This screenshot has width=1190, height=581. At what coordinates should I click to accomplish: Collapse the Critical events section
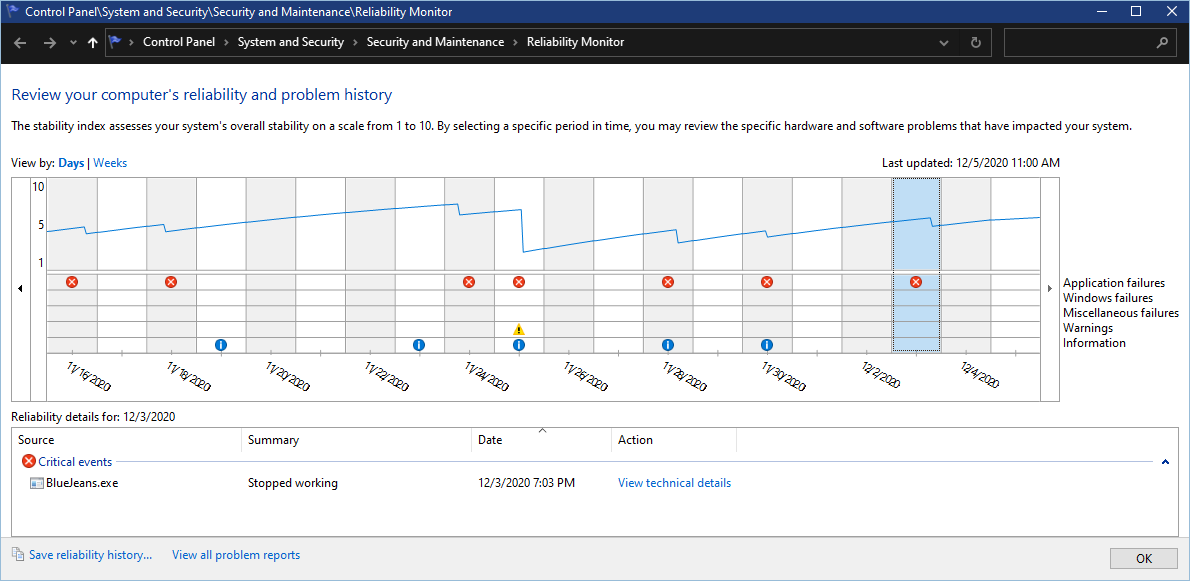(1165, 462)
